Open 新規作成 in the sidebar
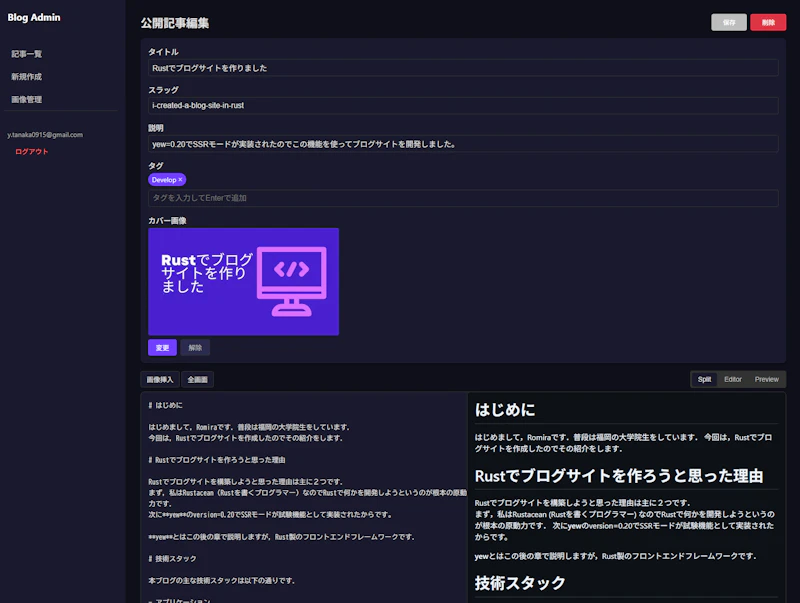The width and height of the screenshot is (800, 603). pos(27,77)
